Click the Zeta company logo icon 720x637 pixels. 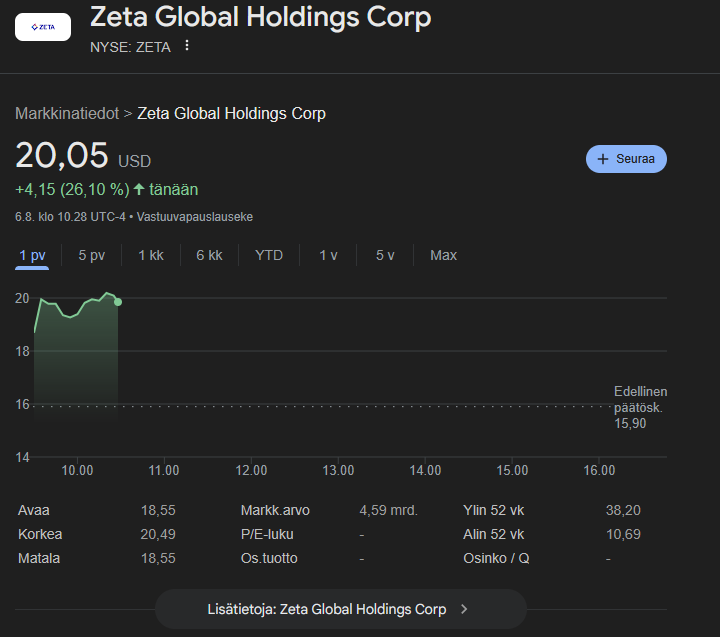point(43,27)
